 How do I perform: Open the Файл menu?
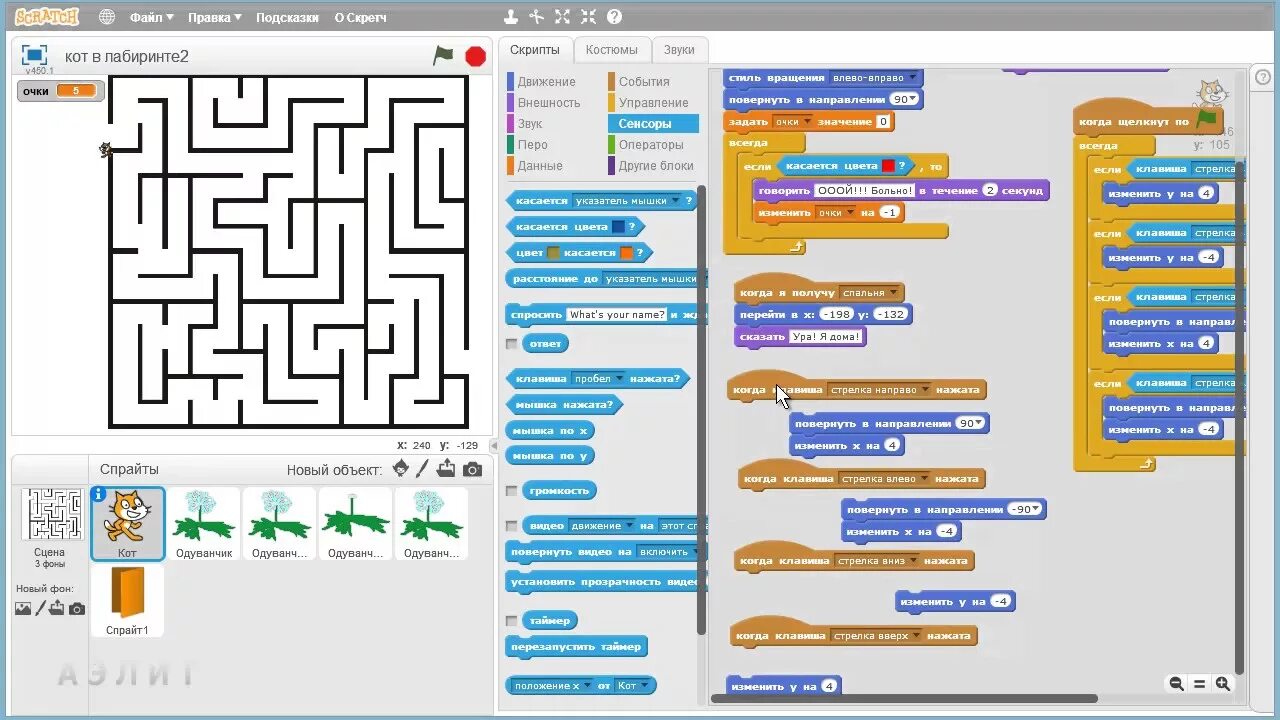[x=151, y=17]
